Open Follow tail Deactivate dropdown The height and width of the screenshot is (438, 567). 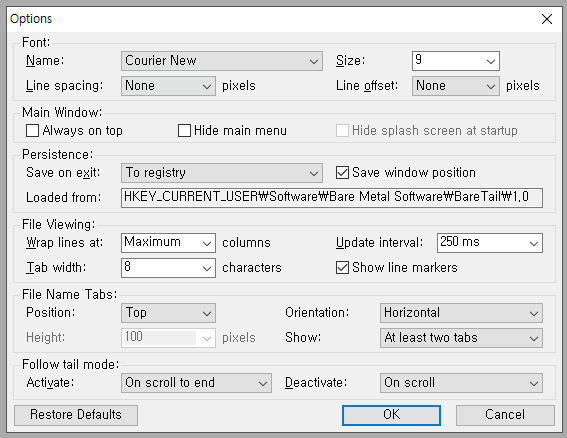point(461,383)
